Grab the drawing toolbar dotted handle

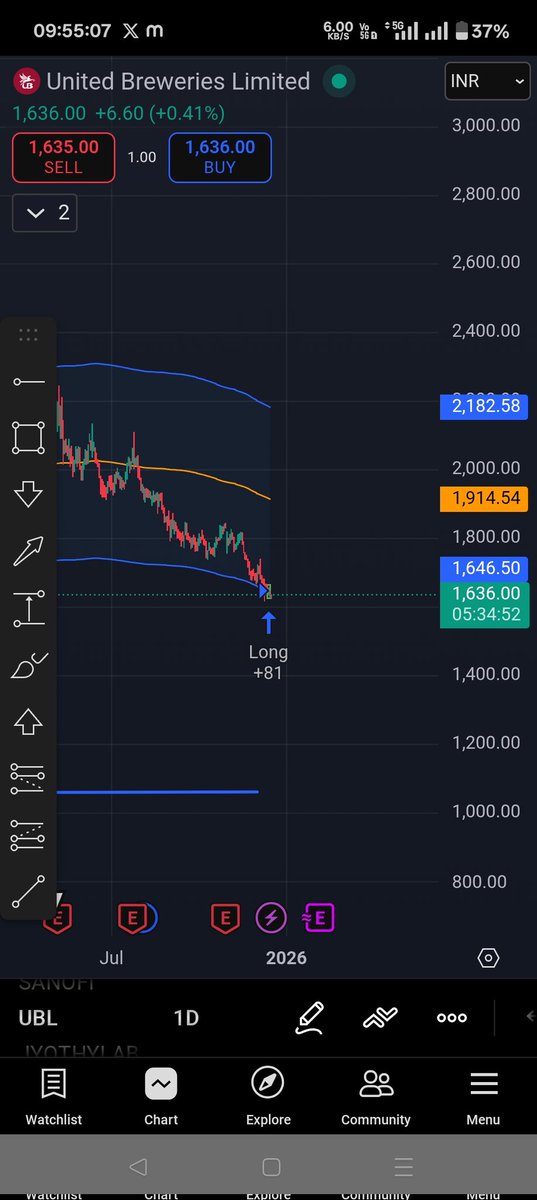click(x=28, y=335)
